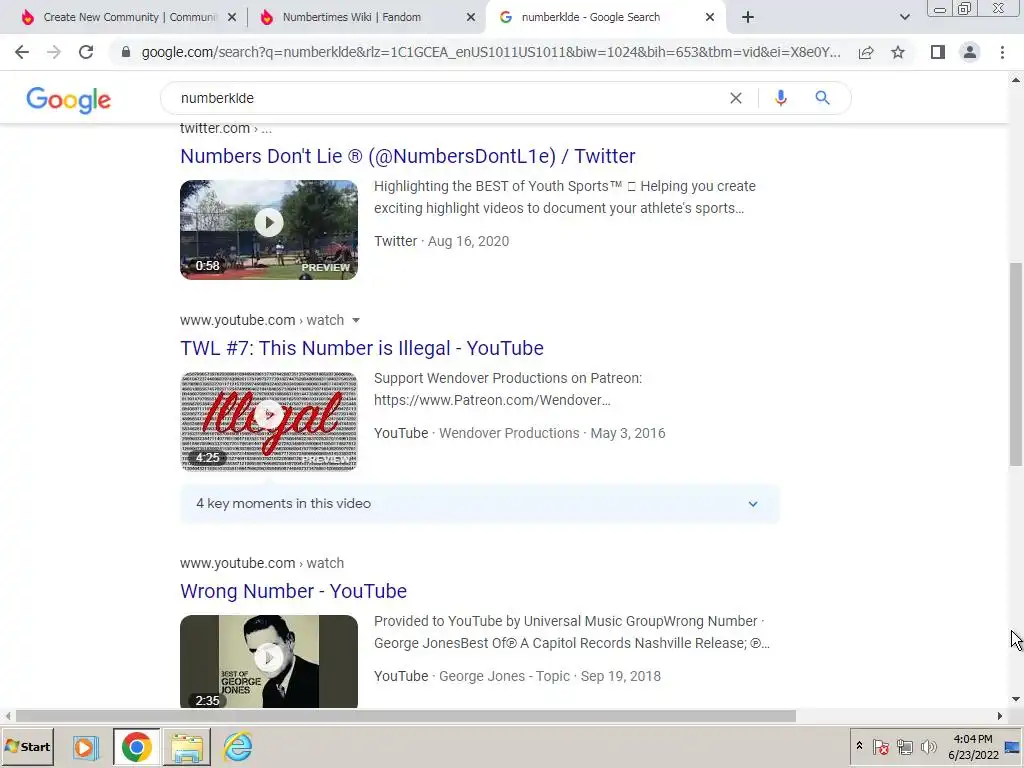The image size is (1024, 768).
Task: Click the vertical scrollbar thumb
Action: 1016,364
